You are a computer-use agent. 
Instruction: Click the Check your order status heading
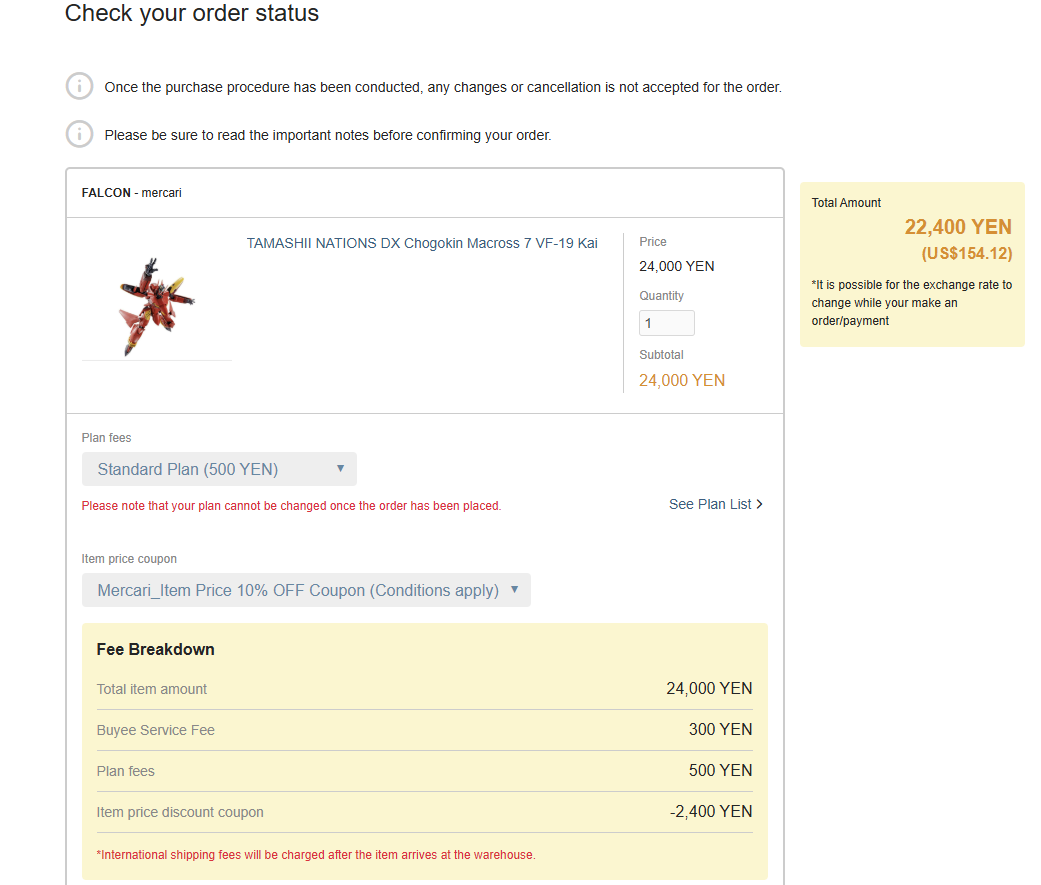coord(192,14)
